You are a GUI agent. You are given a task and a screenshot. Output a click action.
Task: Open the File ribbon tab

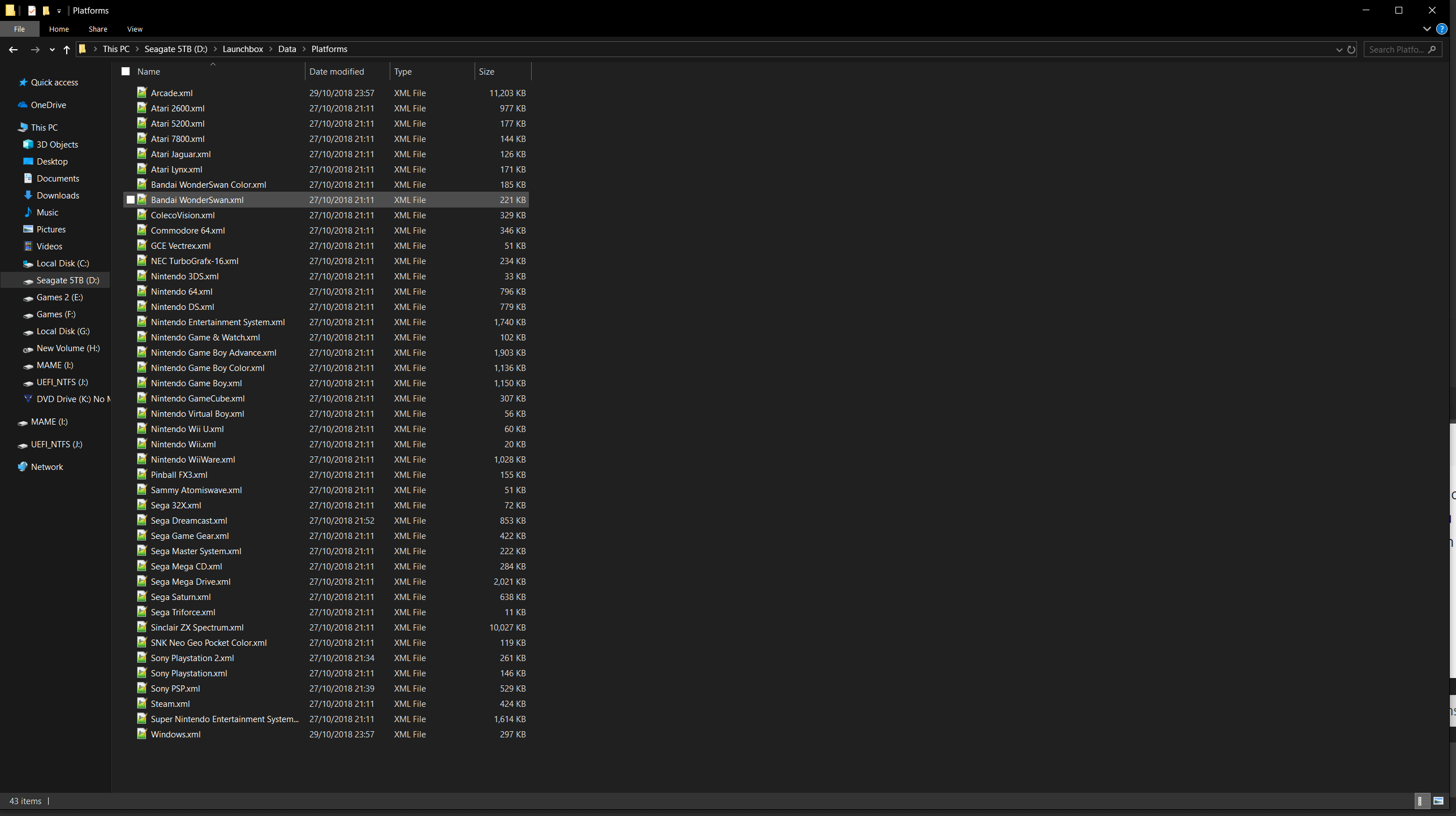click(19, 29)
